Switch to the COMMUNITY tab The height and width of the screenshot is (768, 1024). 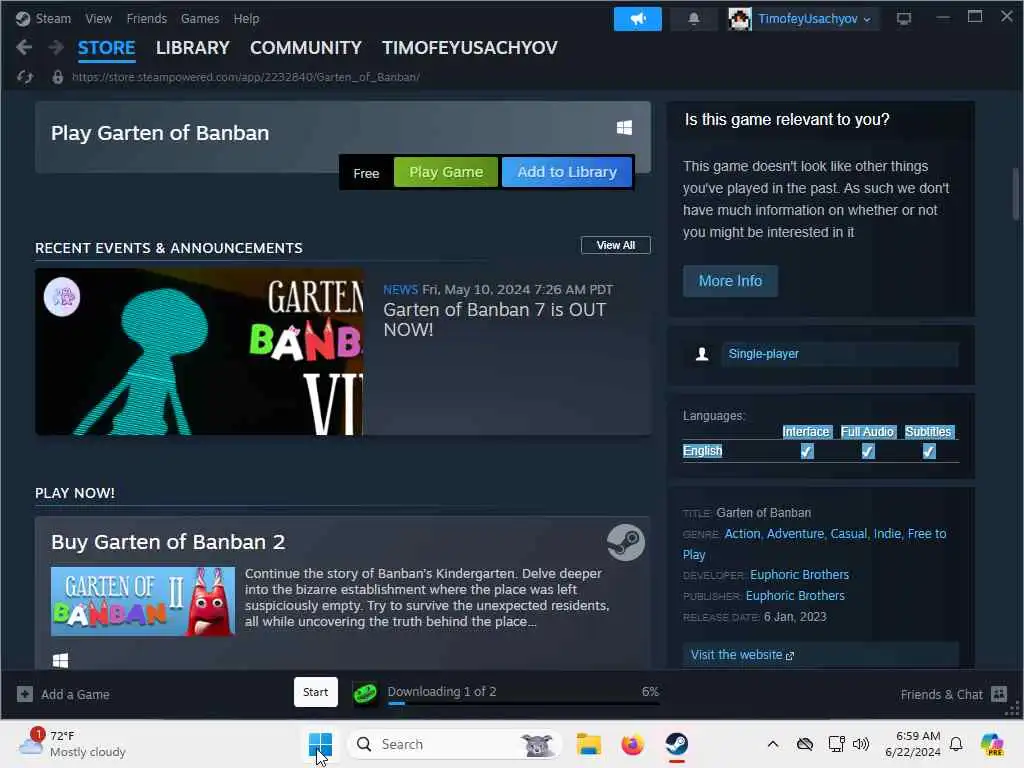click(306, 48)
